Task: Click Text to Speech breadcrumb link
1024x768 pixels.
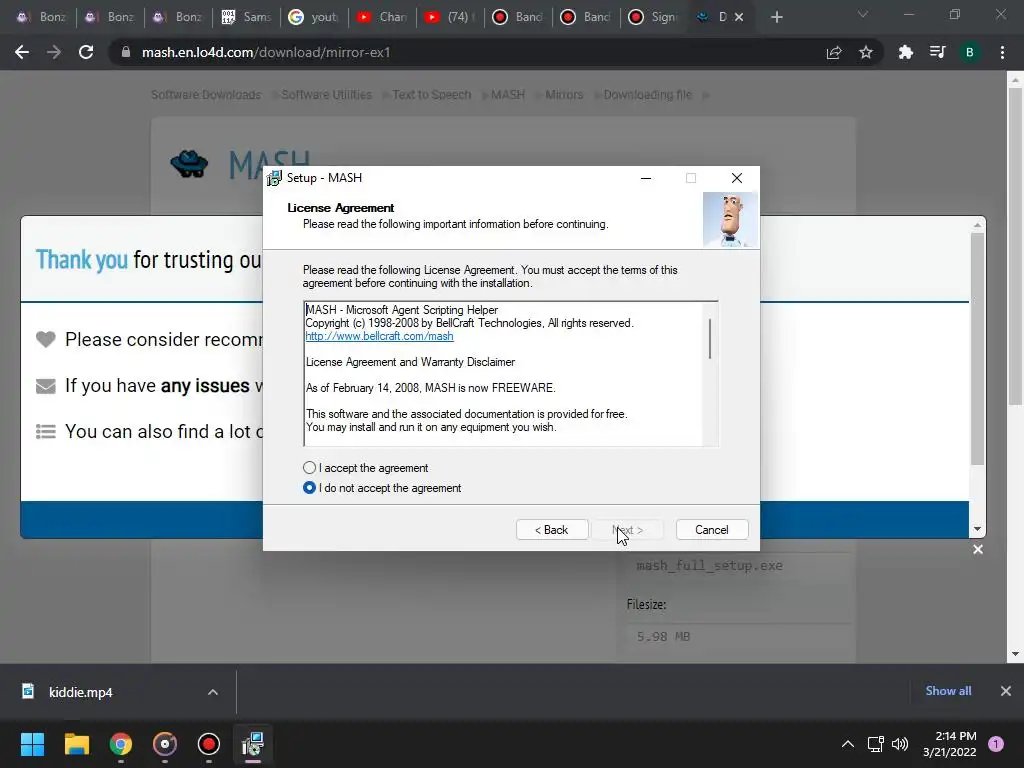Action: pyautogui.click(x=432, y=95)
